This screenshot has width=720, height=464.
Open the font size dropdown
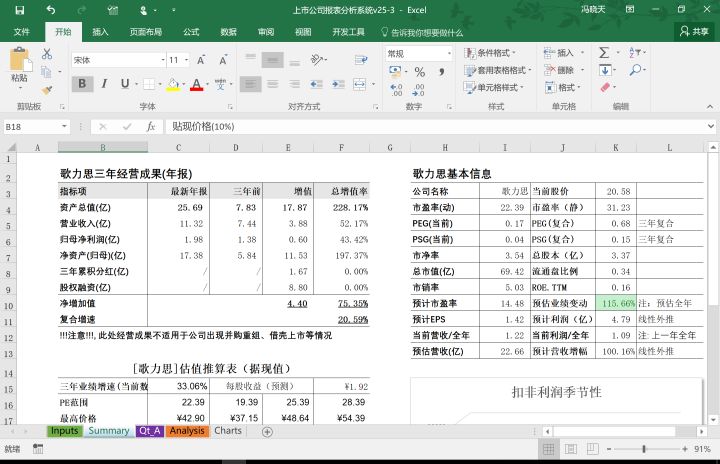tap(186, 60)
